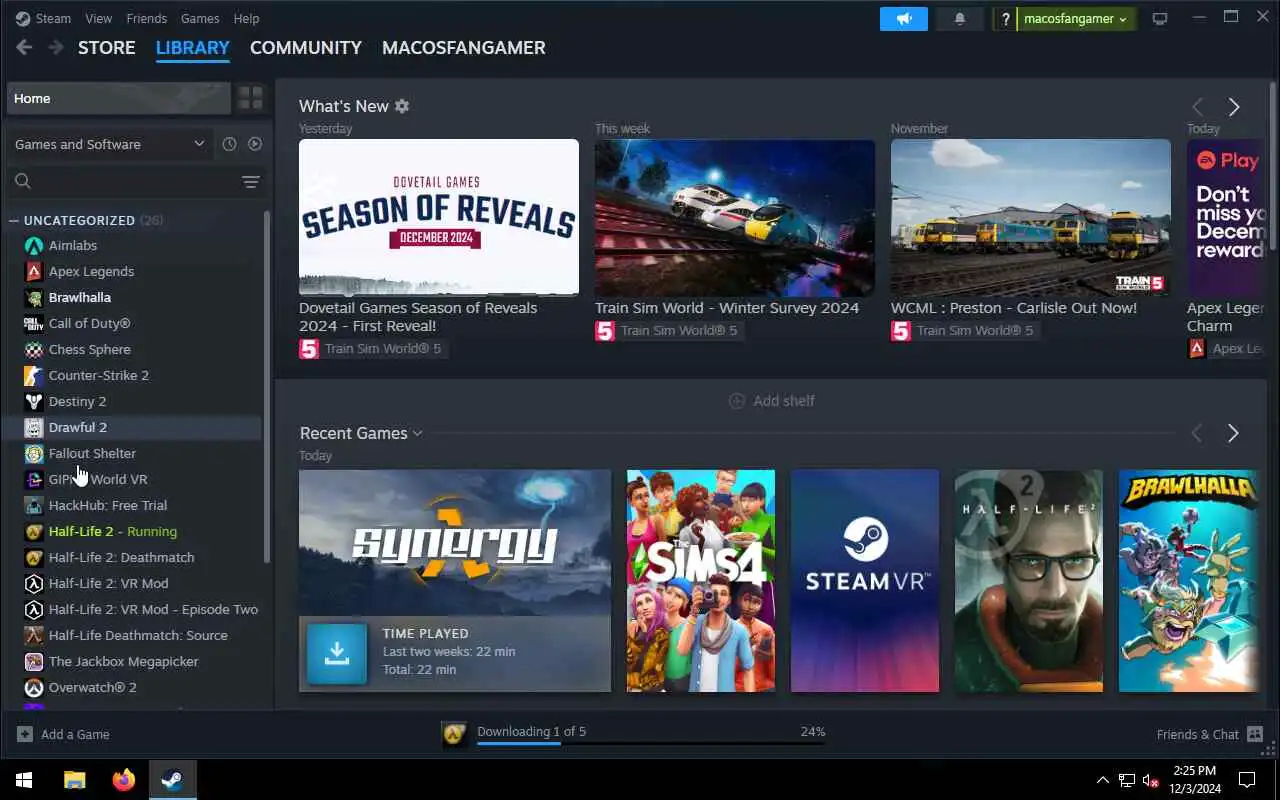This screenshot has width=1280, height=800.
Task: Open the Games menu
Action: click(x=200, y=18)
